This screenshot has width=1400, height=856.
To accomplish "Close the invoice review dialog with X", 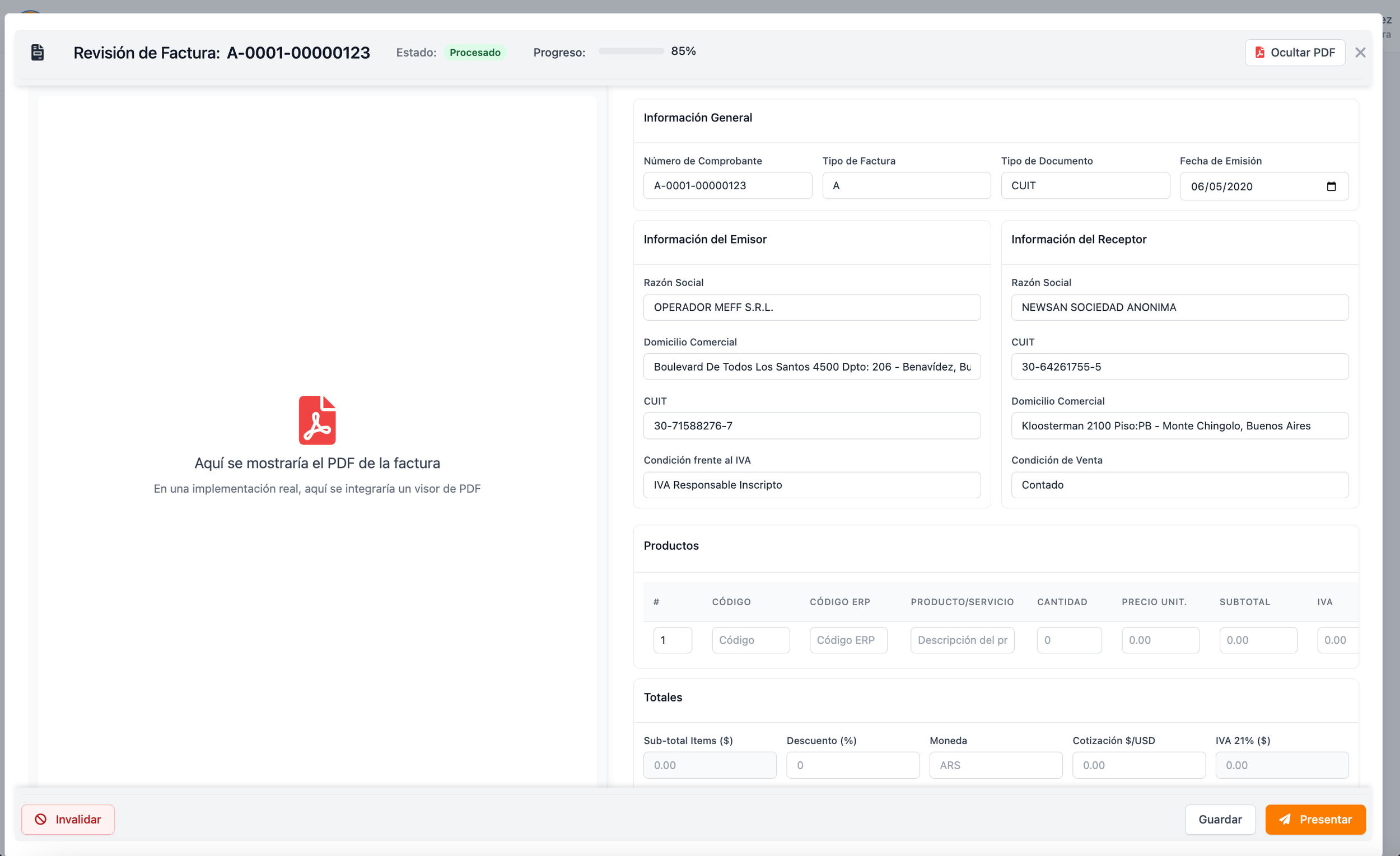I will point(1360,52).
